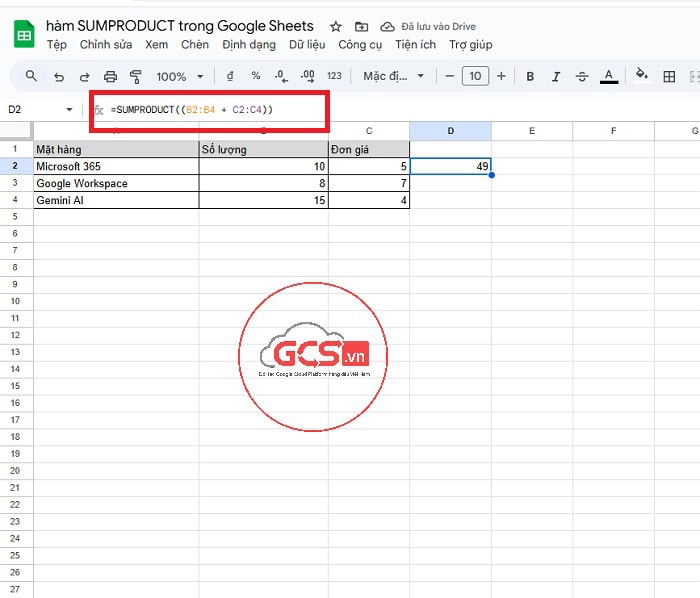
Task: Select the paint format roller icon
Action: (136, 76)
